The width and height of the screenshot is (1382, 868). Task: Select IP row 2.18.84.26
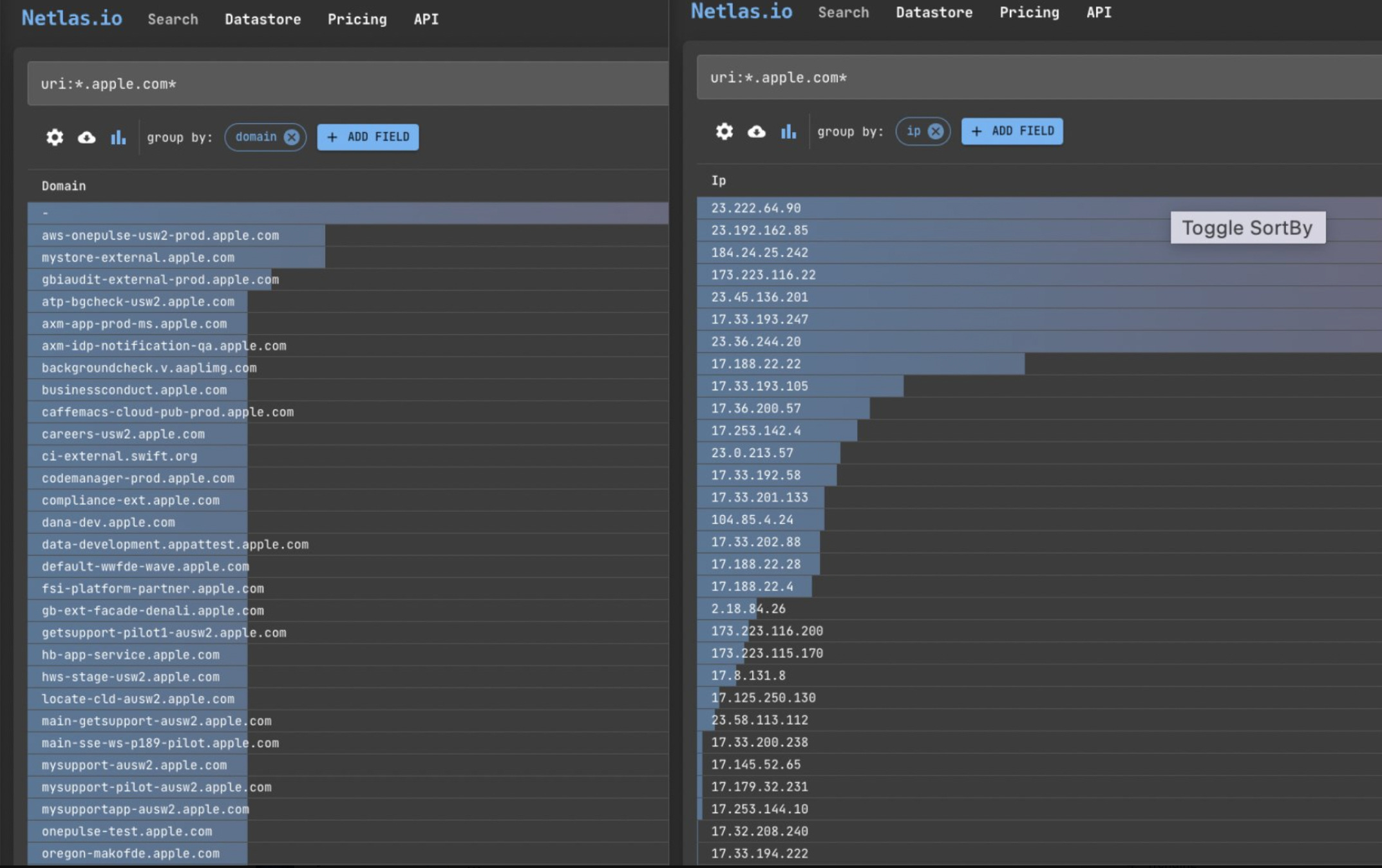click(x=1039, y=609)
